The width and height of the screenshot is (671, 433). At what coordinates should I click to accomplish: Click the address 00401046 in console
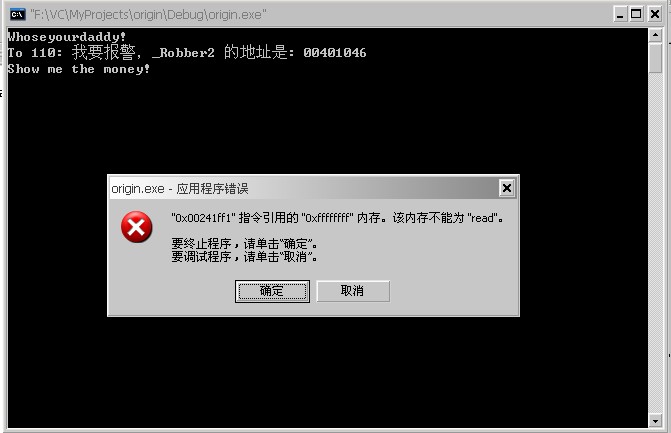click(335, 53)
